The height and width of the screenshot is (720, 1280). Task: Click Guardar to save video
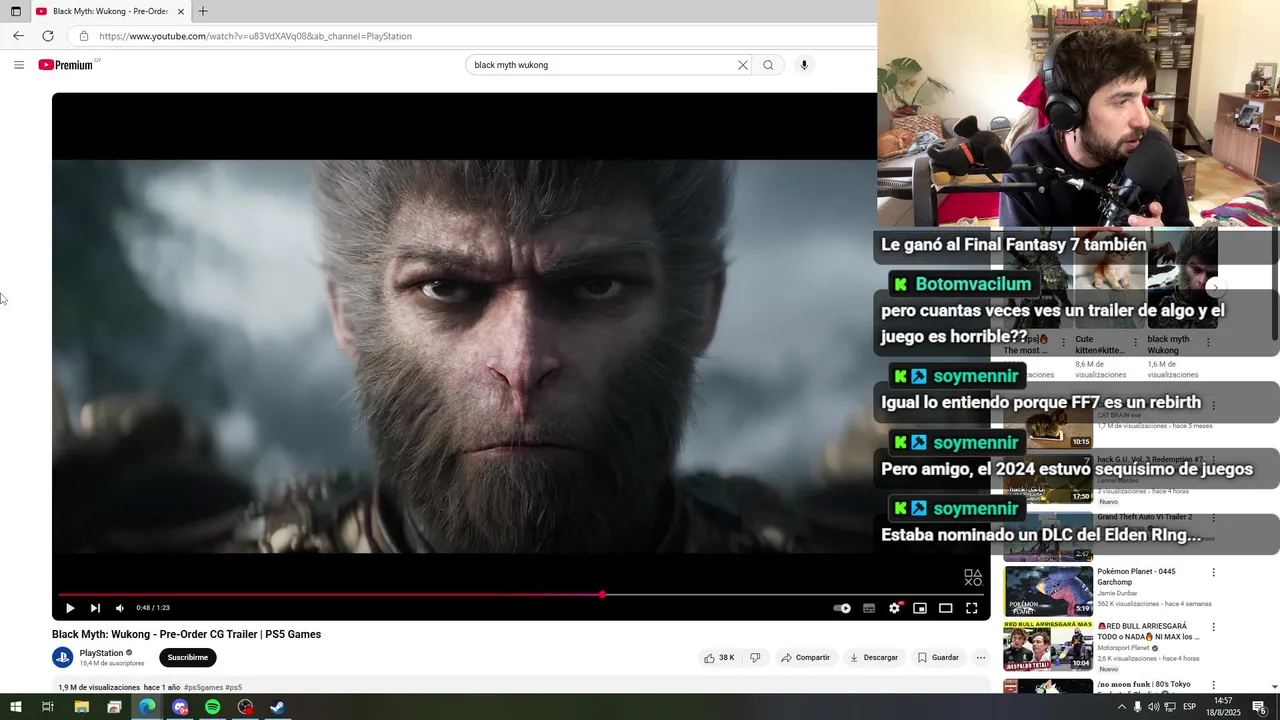pos(938,658)
